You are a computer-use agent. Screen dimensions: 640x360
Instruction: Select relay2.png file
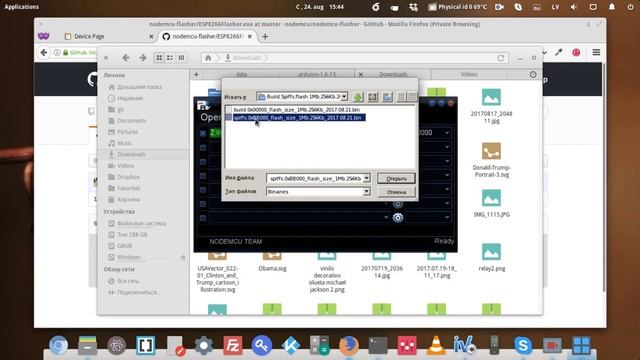pos(491,257)
